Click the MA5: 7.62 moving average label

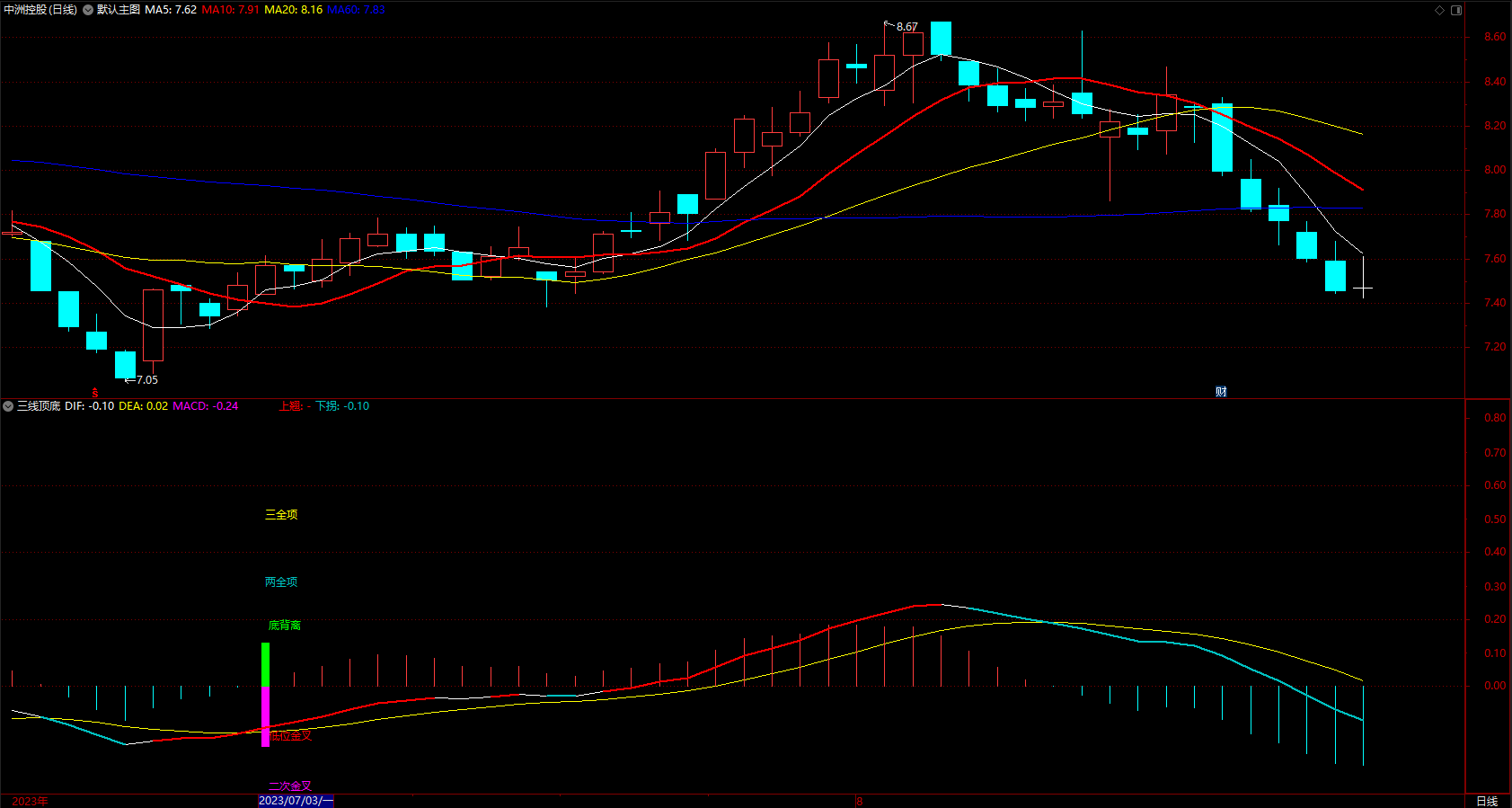point(171,10)
